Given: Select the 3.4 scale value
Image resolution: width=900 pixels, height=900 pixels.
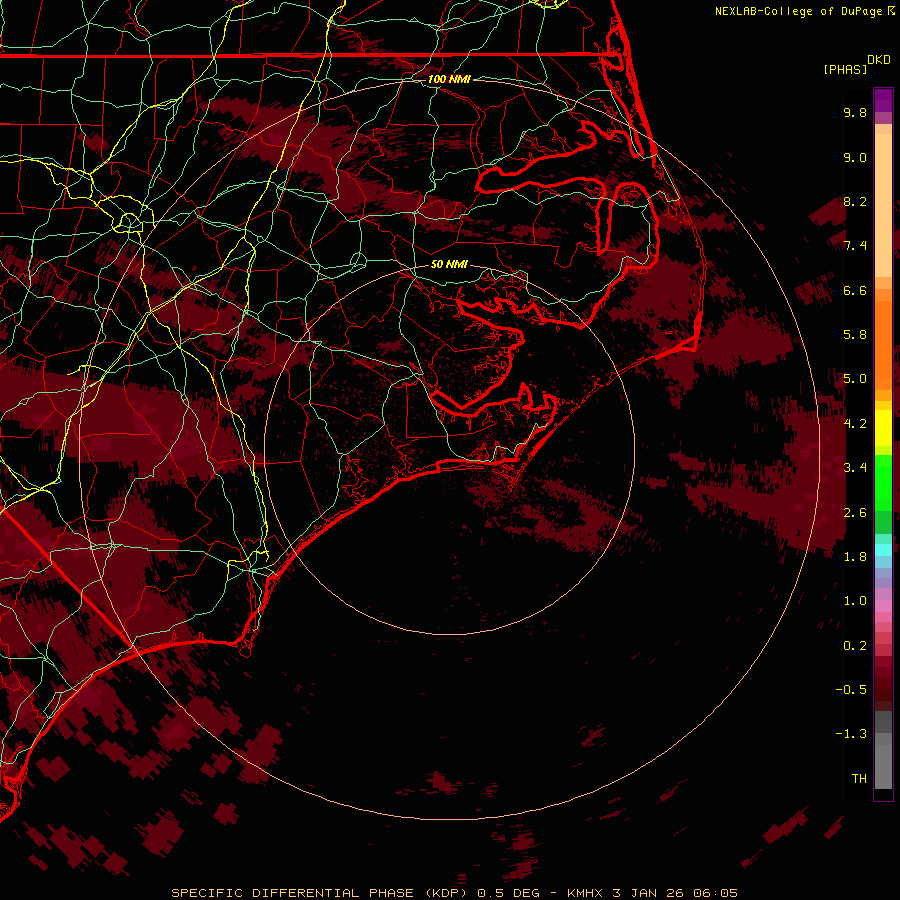Looking at the screenshot, I should pos(855,468).
